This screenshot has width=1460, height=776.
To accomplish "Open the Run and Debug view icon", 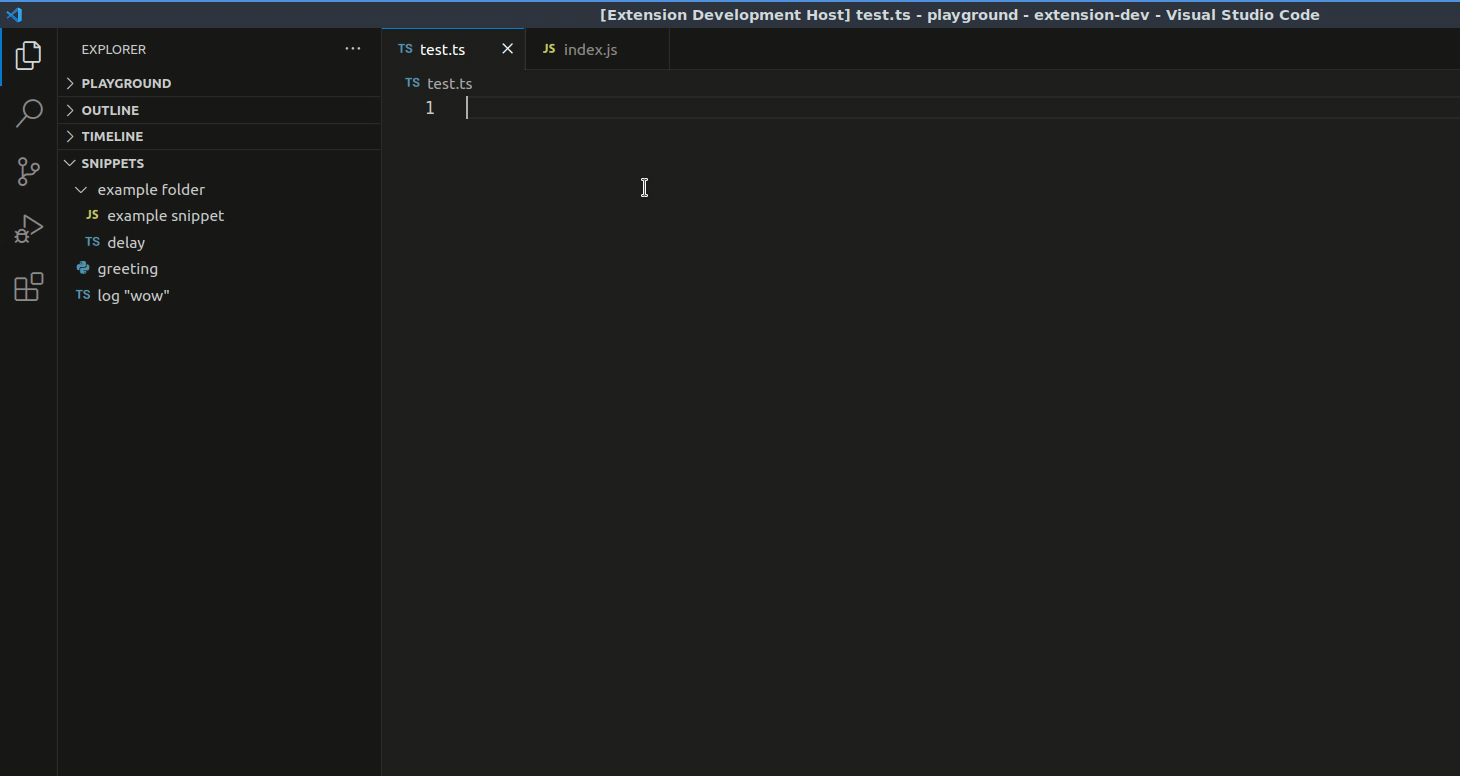I will click(x=28, y=229).
